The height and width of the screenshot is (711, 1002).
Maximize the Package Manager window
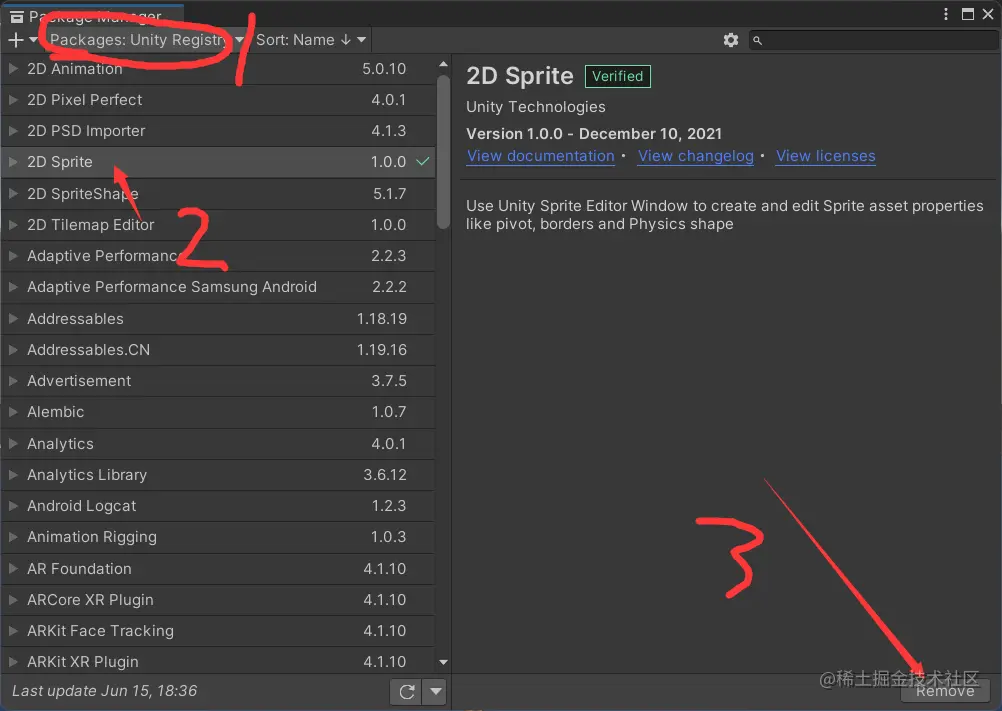967,14
